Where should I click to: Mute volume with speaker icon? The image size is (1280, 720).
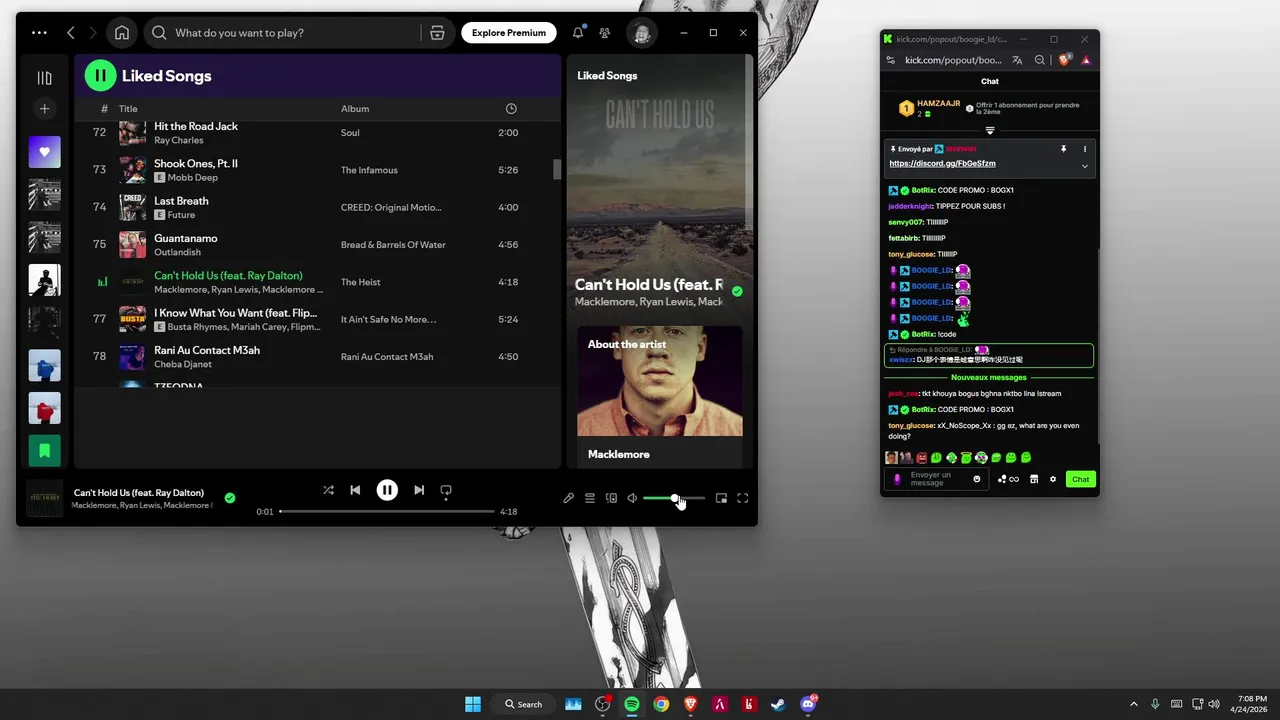(632, 498)
